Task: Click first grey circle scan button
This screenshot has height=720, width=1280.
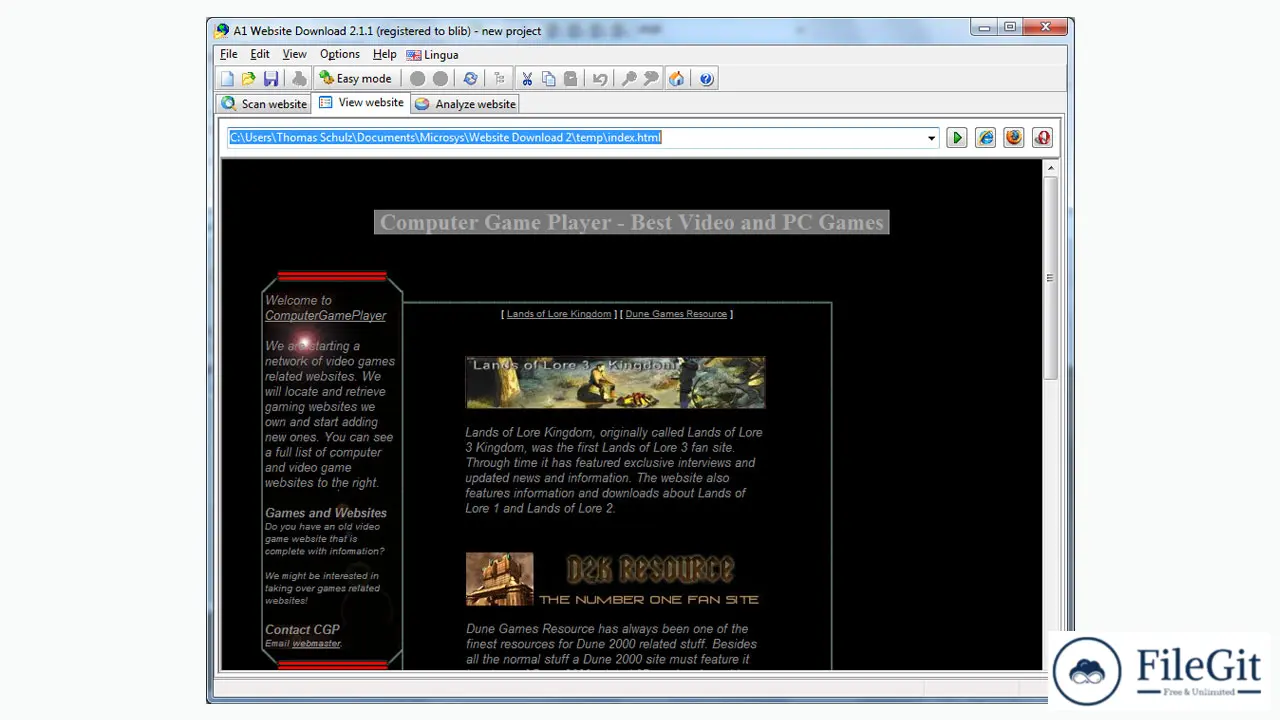Action: [x=417, y=79]
